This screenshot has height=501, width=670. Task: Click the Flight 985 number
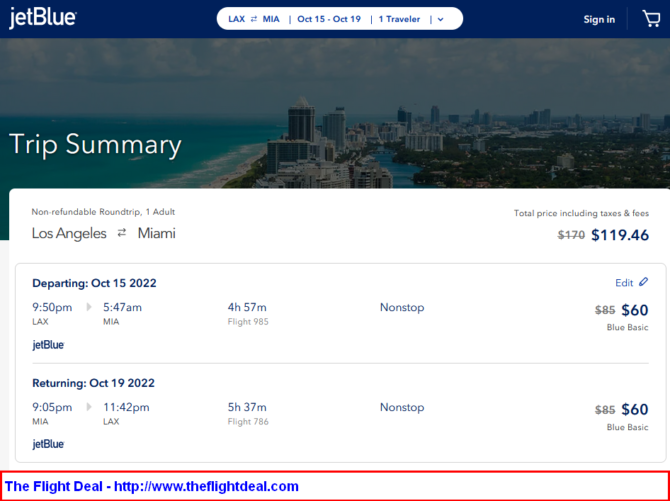tap(248, 322)
